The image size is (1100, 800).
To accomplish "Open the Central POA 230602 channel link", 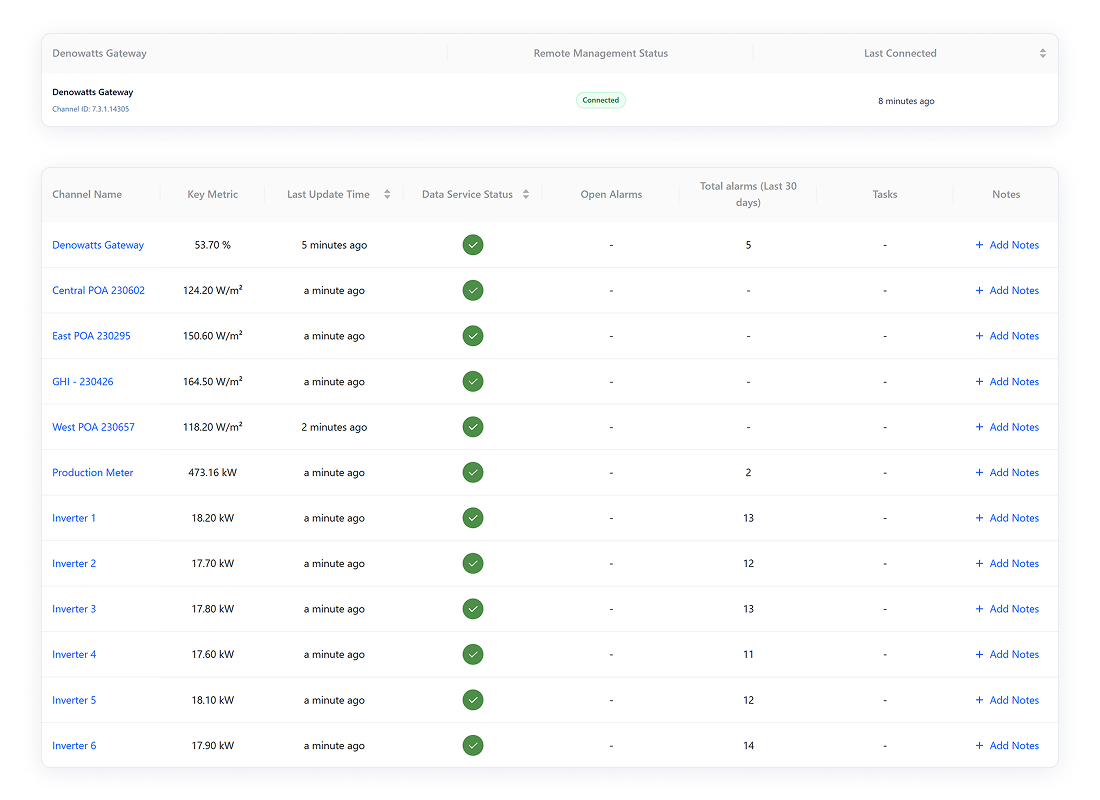I will point(98,291).
